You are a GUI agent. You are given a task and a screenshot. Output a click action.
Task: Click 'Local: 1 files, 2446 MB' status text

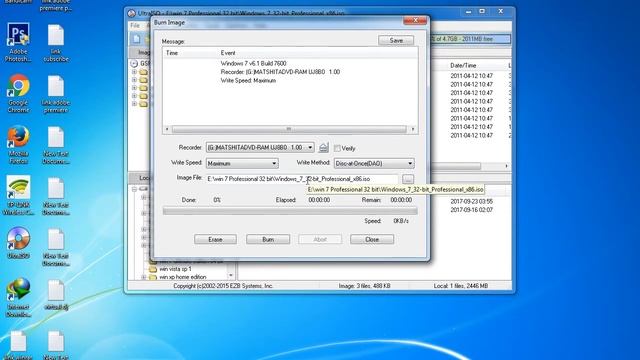460,286
